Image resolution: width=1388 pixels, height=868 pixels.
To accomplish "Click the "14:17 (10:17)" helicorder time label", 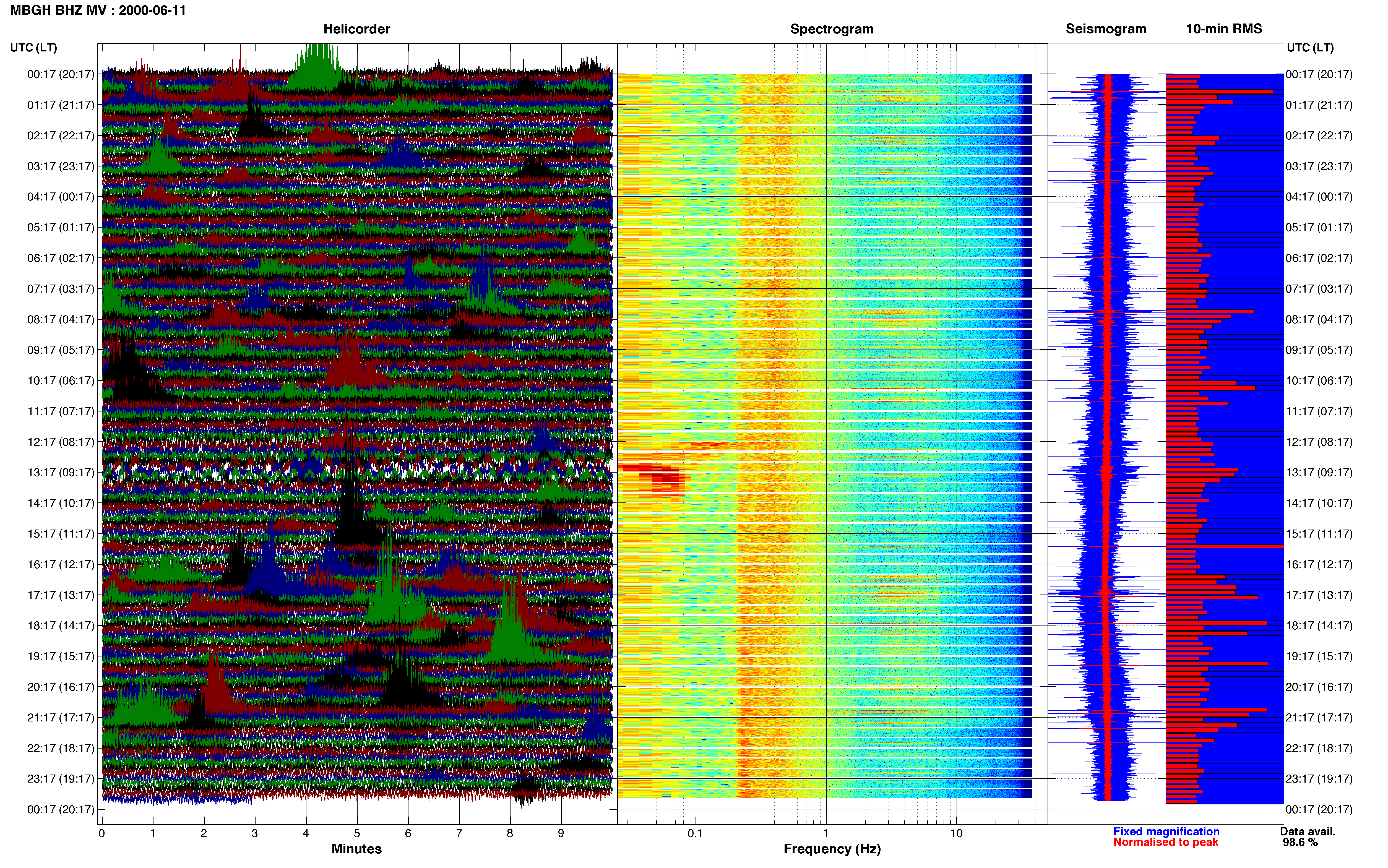I will [x=61, y=504].
